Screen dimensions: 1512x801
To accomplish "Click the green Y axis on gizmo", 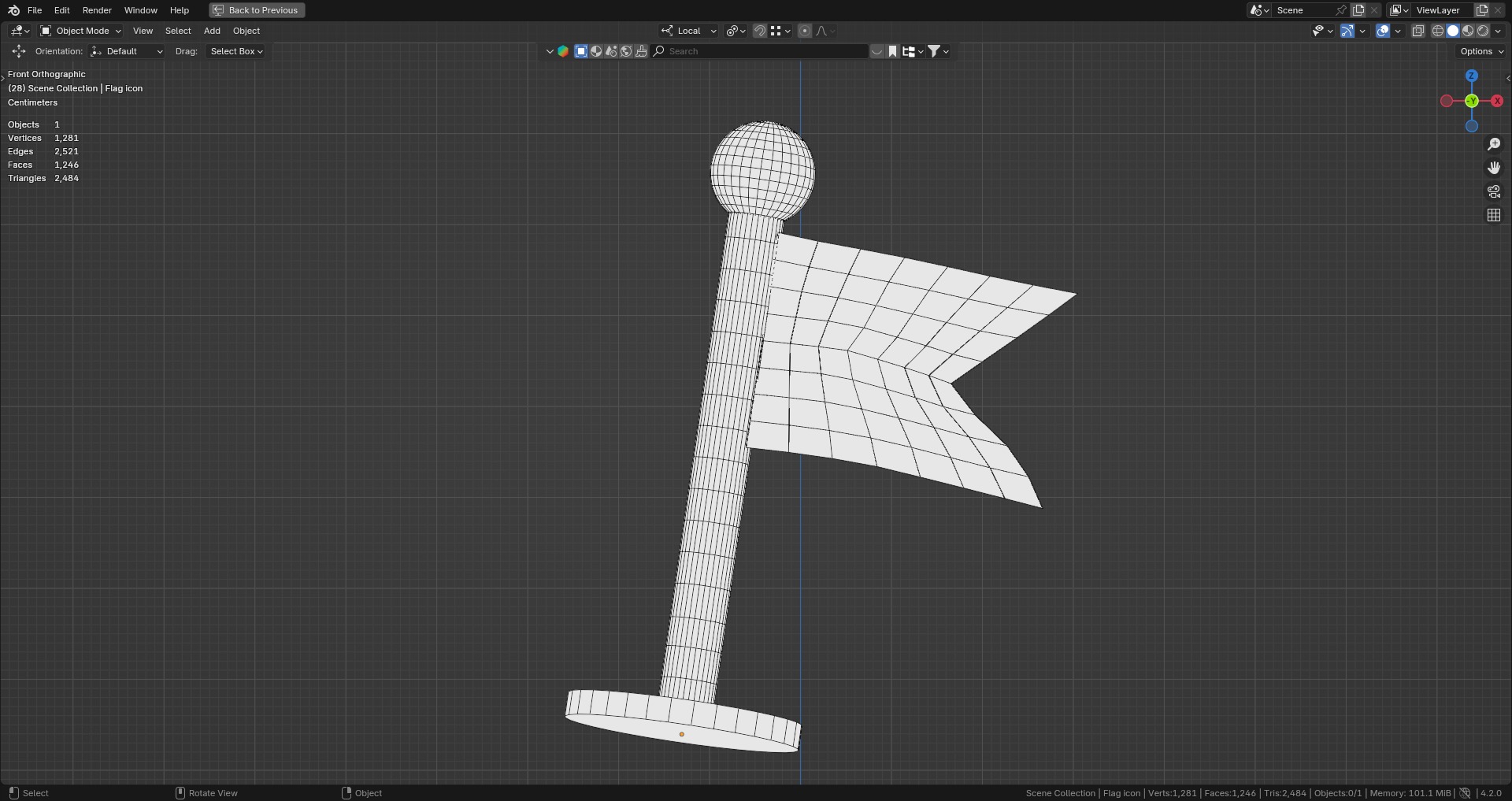I will 1472,101.
